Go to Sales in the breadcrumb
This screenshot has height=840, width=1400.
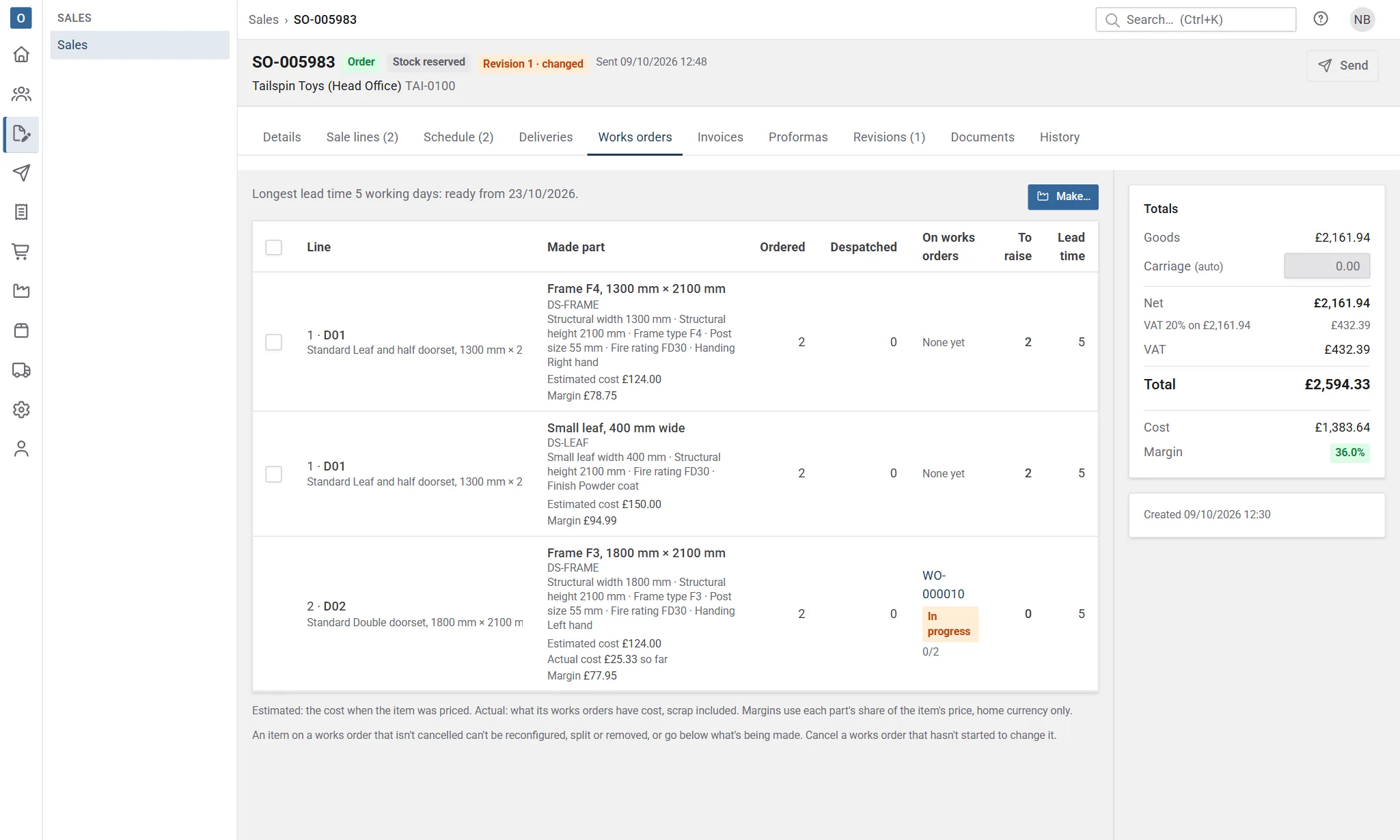(263, 20)
